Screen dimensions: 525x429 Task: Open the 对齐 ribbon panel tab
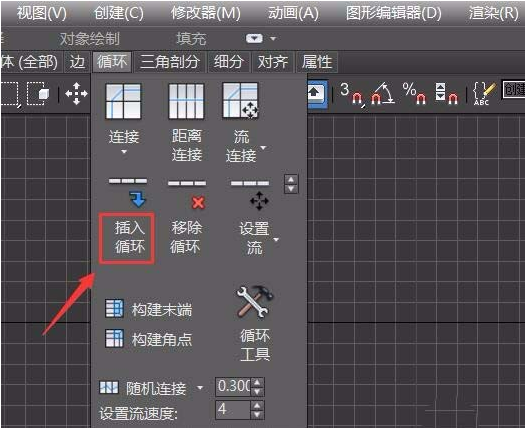273,62
